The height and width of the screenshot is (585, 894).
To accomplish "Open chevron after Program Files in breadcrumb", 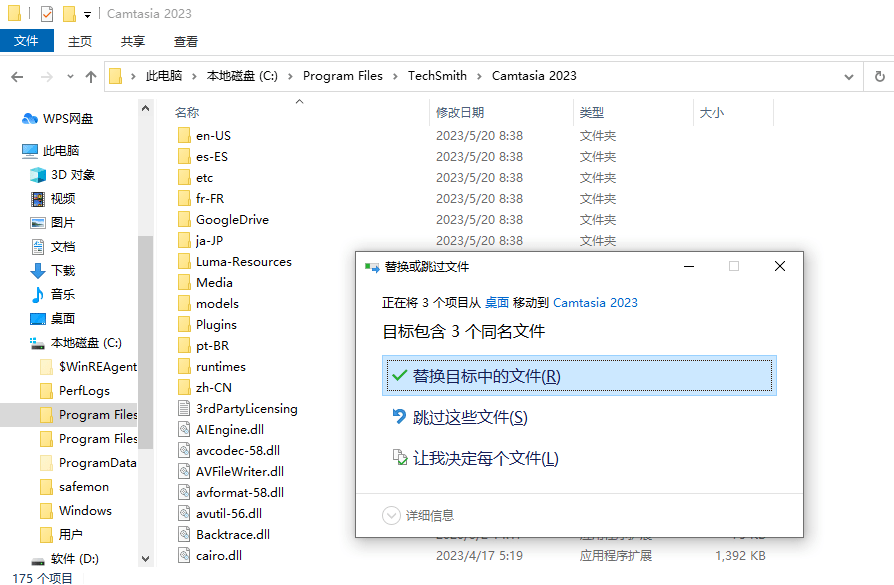I will point(395,76).
